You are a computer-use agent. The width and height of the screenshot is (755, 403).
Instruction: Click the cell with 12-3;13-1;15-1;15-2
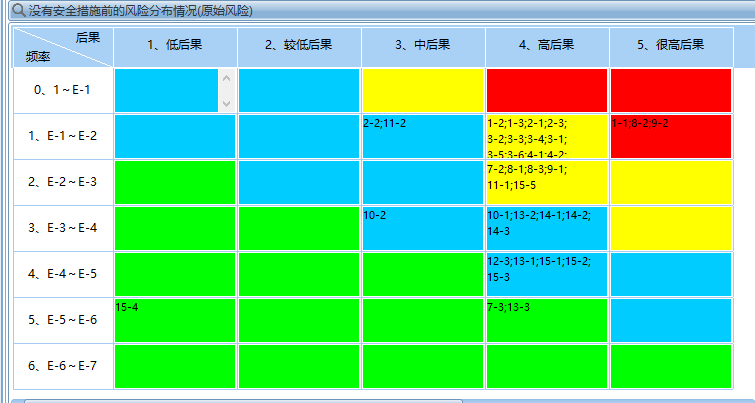tap(547, 274)
